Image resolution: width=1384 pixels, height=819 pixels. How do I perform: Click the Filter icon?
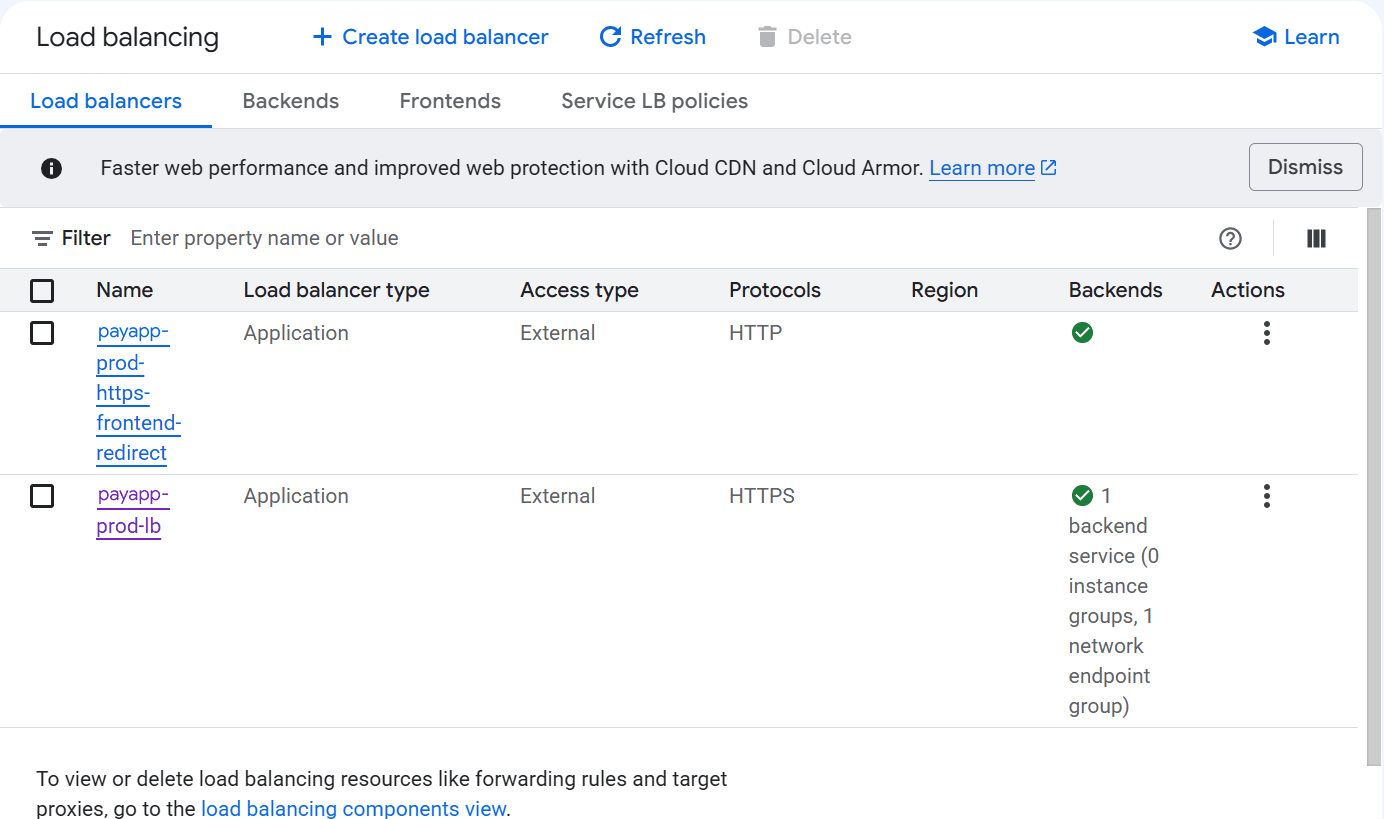tap(42, 238)
